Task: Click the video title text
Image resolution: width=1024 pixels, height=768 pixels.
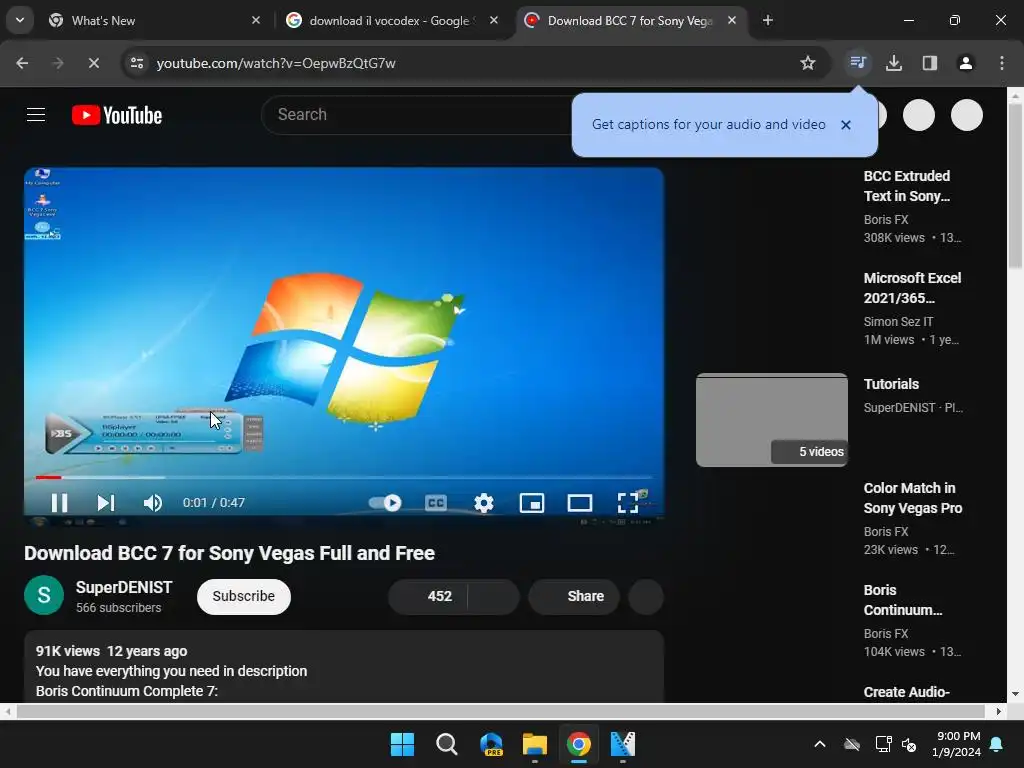Action: coord(229,553)
